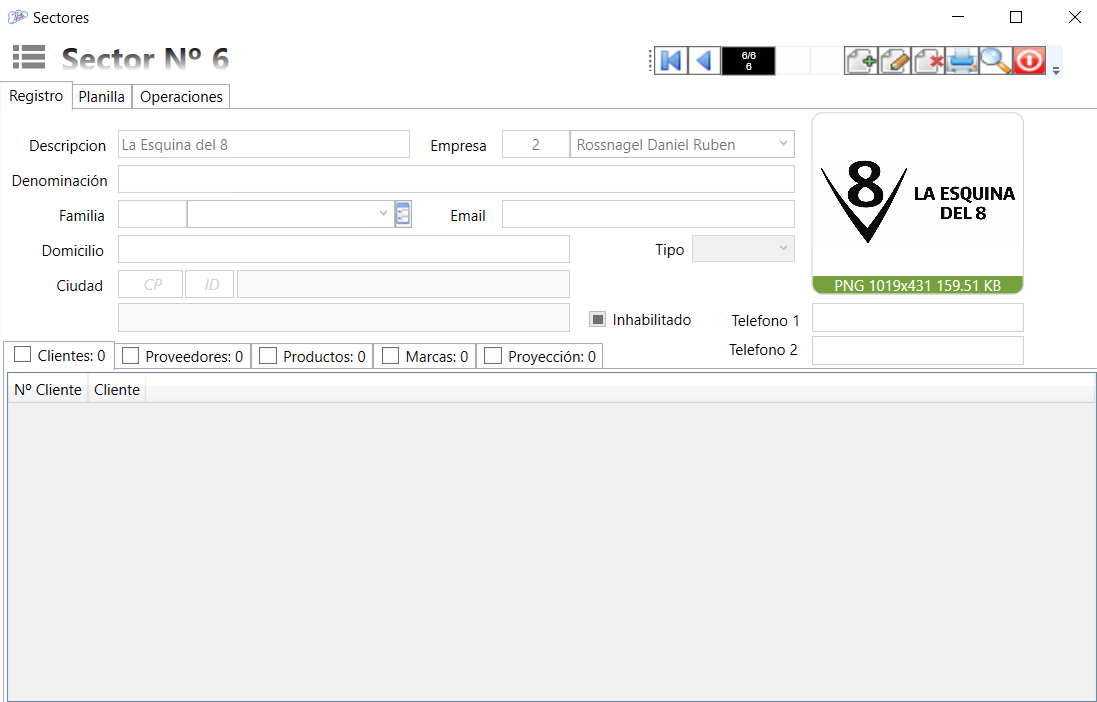
Task: Click the Telefono 2 field
Action: coord(917,351)
